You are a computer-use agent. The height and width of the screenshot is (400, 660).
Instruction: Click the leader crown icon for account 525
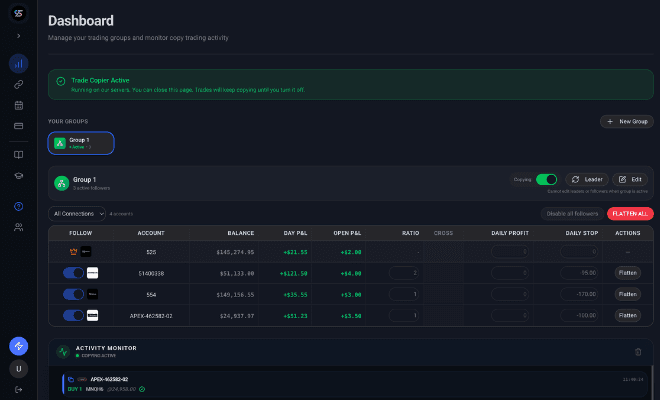click(x=74, y=252)
